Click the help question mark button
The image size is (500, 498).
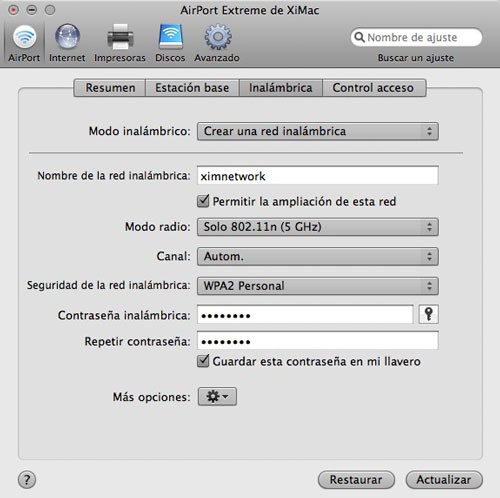click(27, 480)
